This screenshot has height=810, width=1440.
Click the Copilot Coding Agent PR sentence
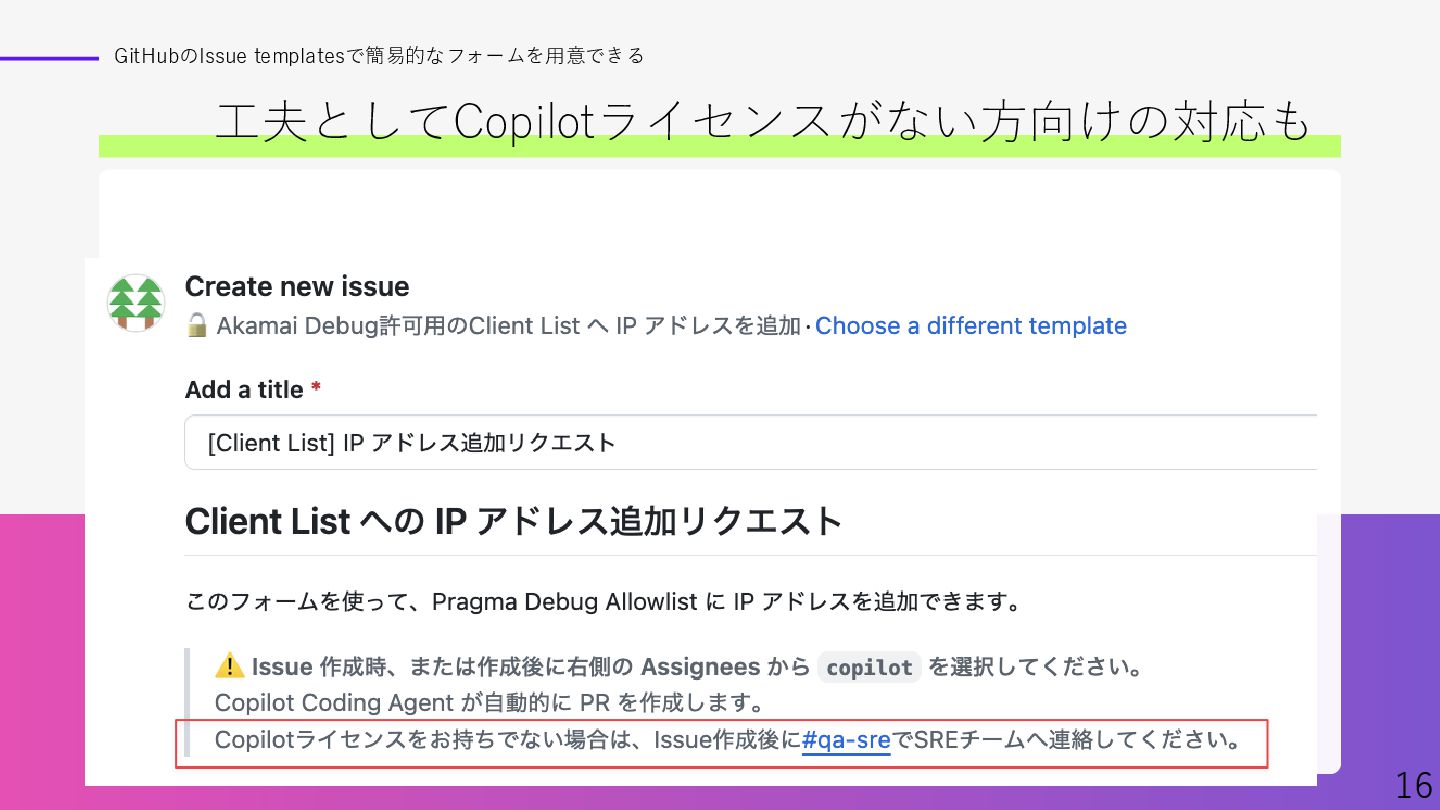(489, 703)
